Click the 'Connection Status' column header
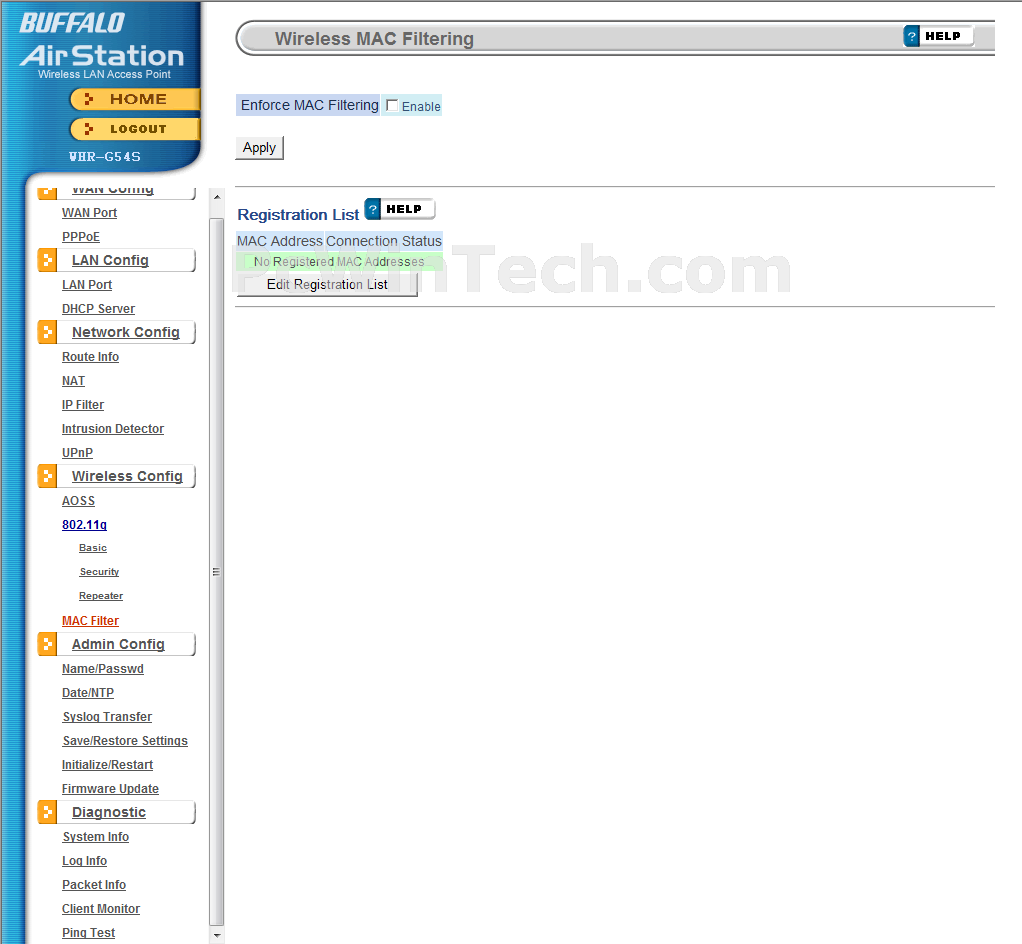 coord(384,241)
